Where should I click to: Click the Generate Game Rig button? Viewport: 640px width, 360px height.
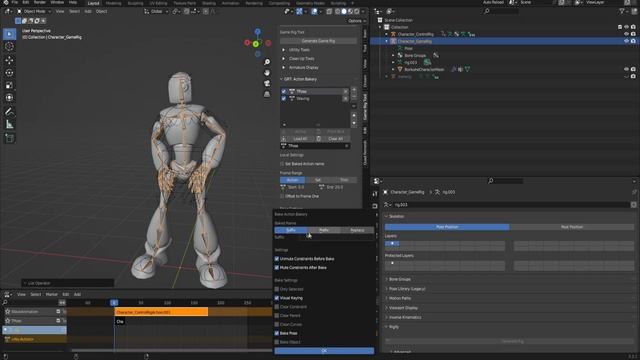point(318,41)
